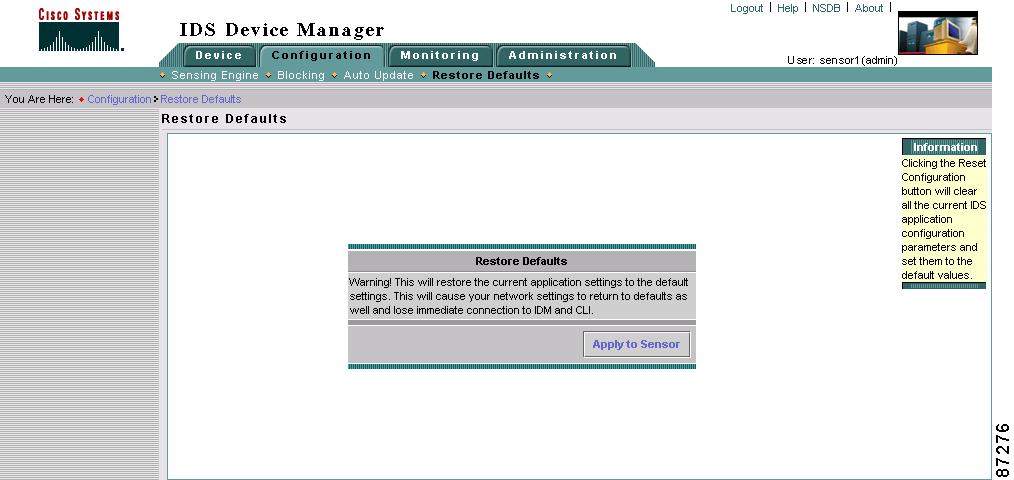Viewport: 1014px width, 480px height.
Task: Select Auto Update in the submenu
Action: (378, 75)
